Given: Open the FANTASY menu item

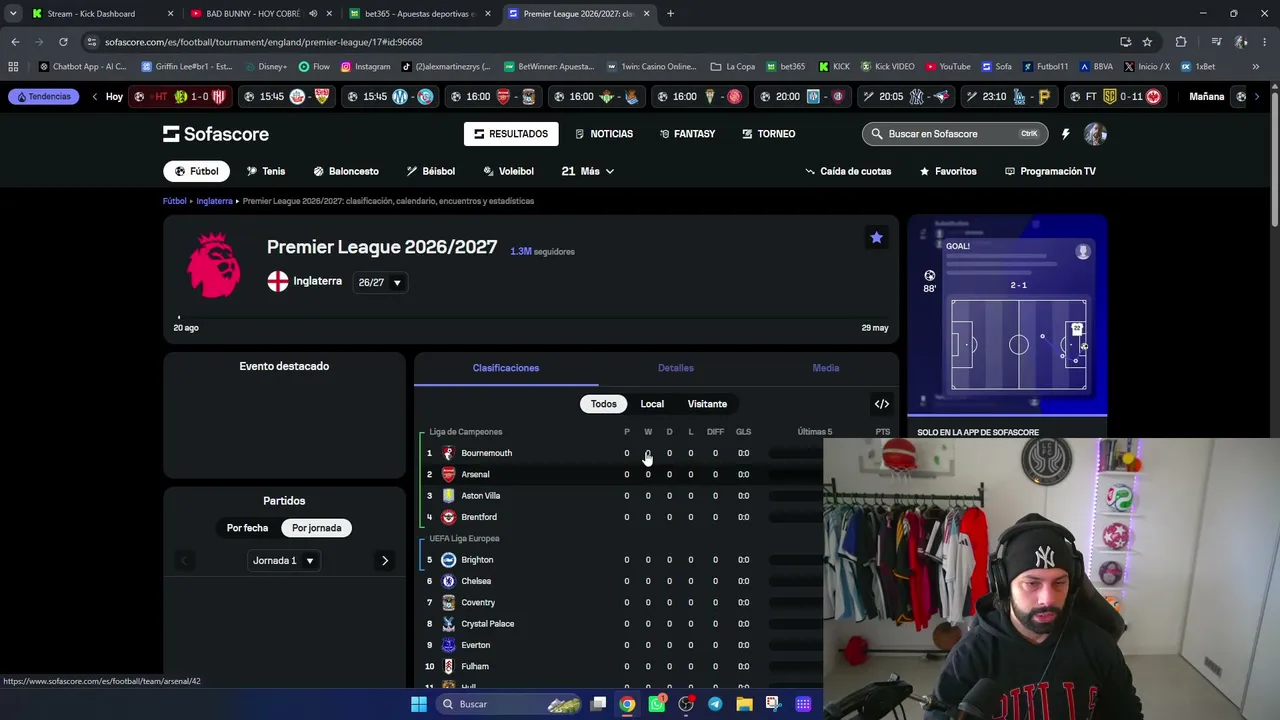Looking at the screenshot, I should (x=688, y=134).
